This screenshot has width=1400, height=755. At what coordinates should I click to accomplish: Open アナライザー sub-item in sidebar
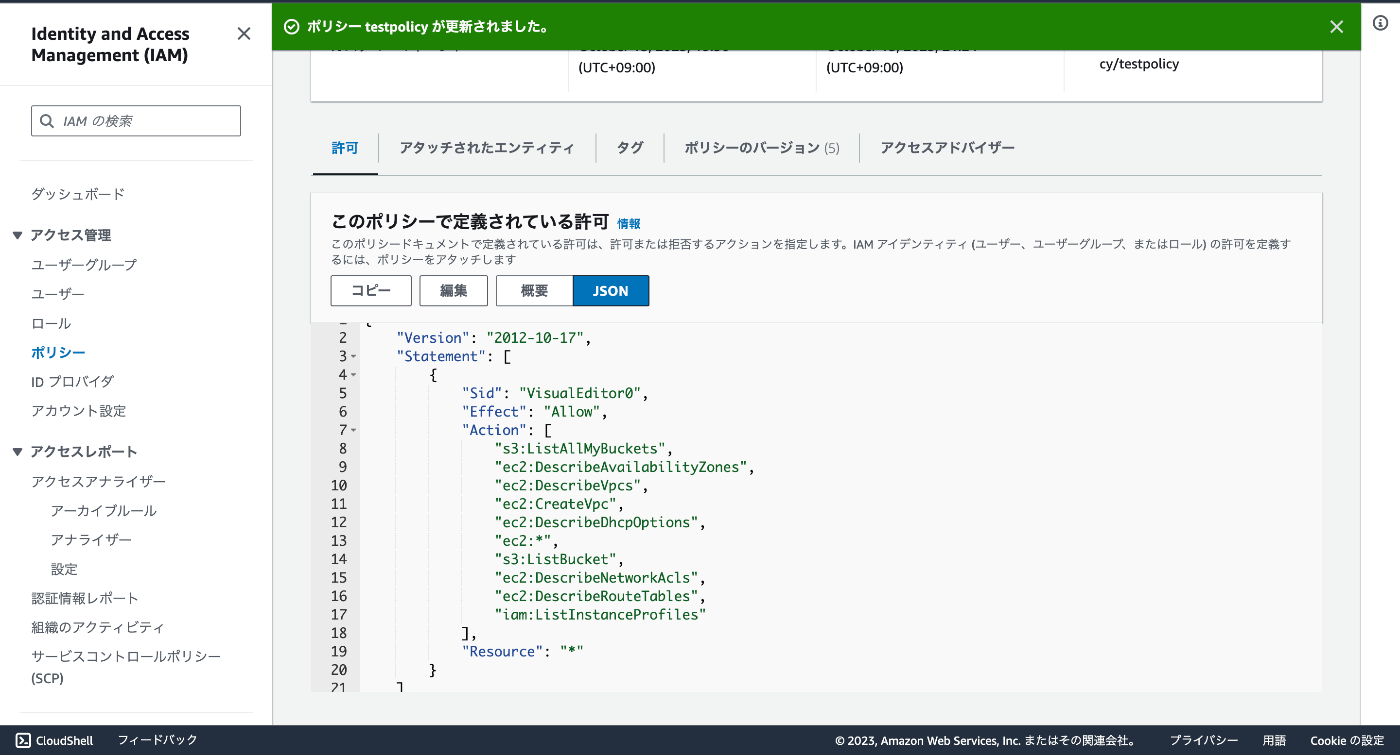tap(91, 540)
